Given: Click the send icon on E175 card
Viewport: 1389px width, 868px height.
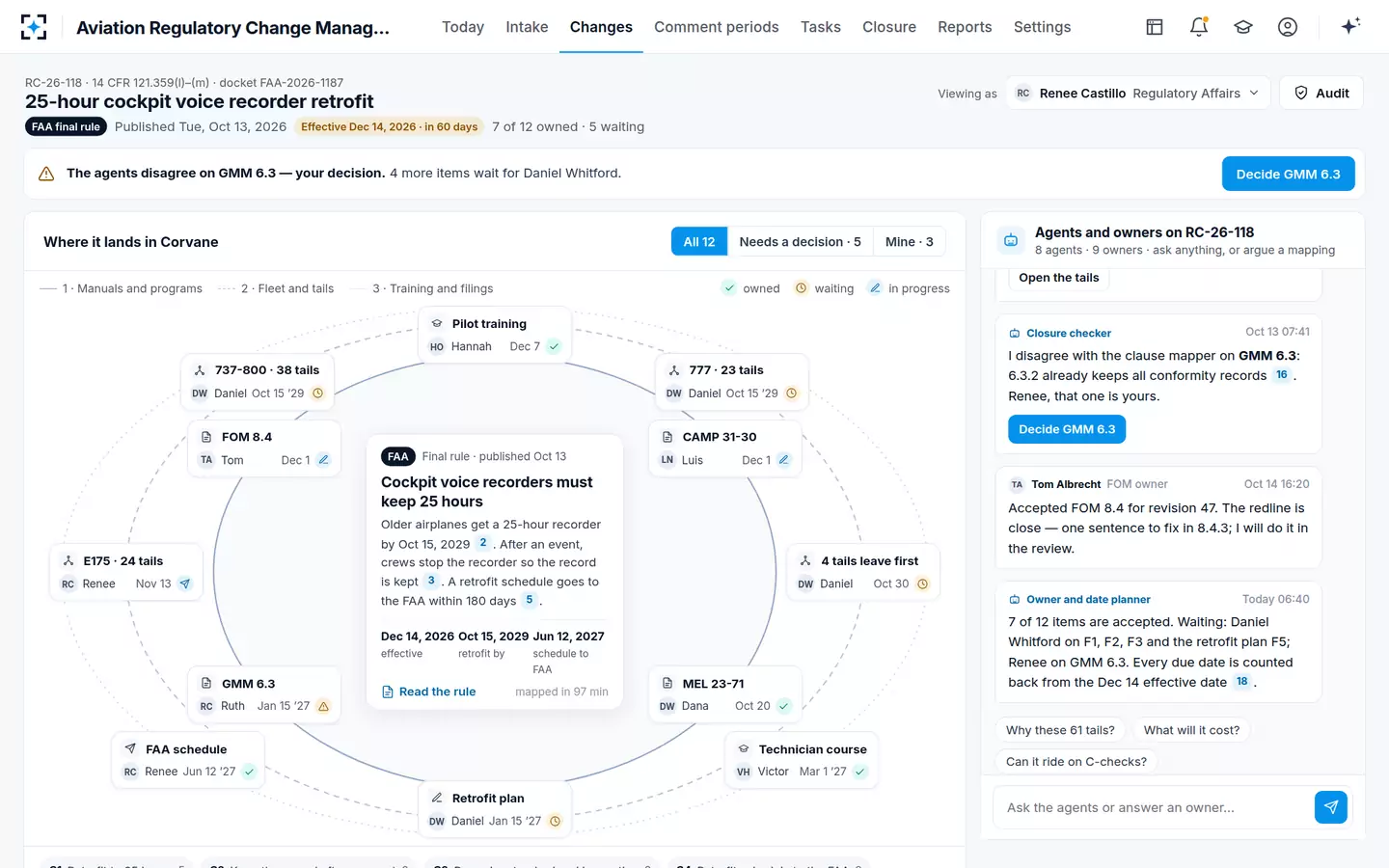Looking at the screenshot, I should click(x=185, y=583).
